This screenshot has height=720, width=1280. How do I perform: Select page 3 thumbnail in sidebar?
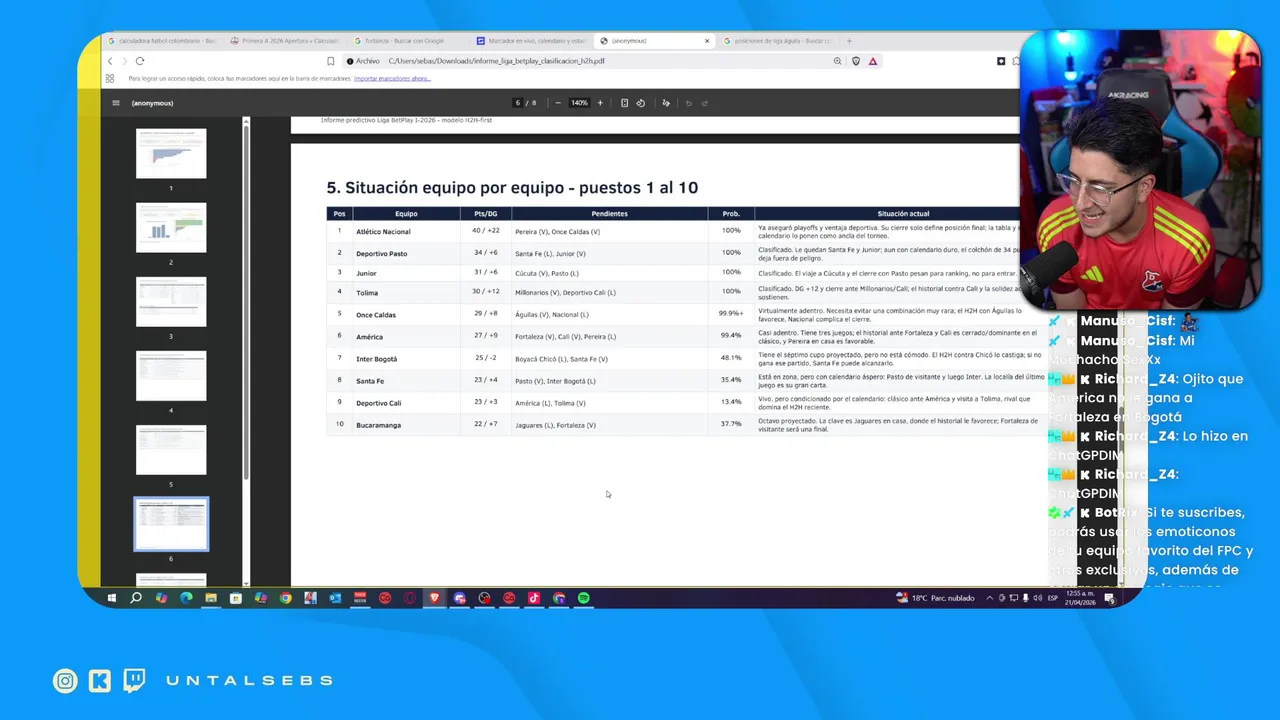pyautogui.click(x=171, y=301)
